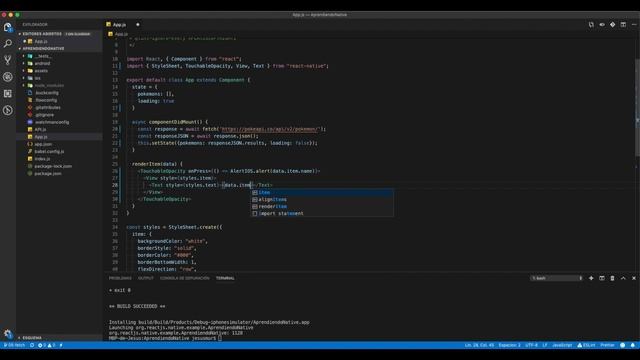Open the Manage gear at activity bar bottom
Image resolution: width=640 pixels, height=360 pixels.
point(7,333)
